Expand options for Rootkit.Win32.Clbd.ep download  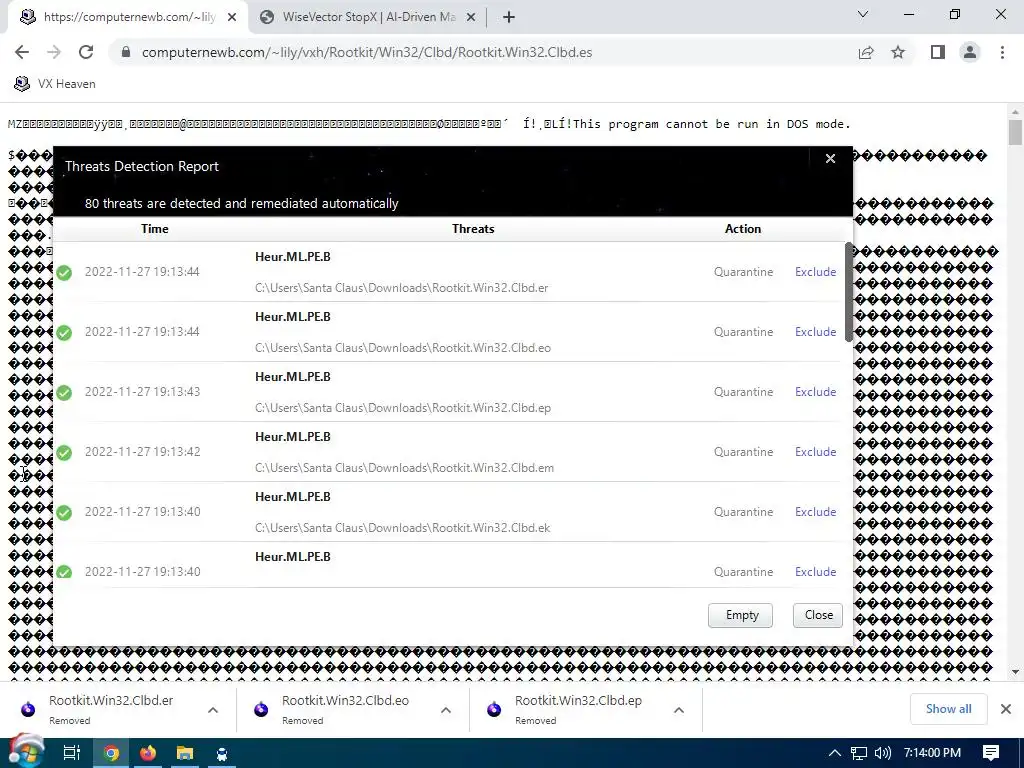[679, 710]
